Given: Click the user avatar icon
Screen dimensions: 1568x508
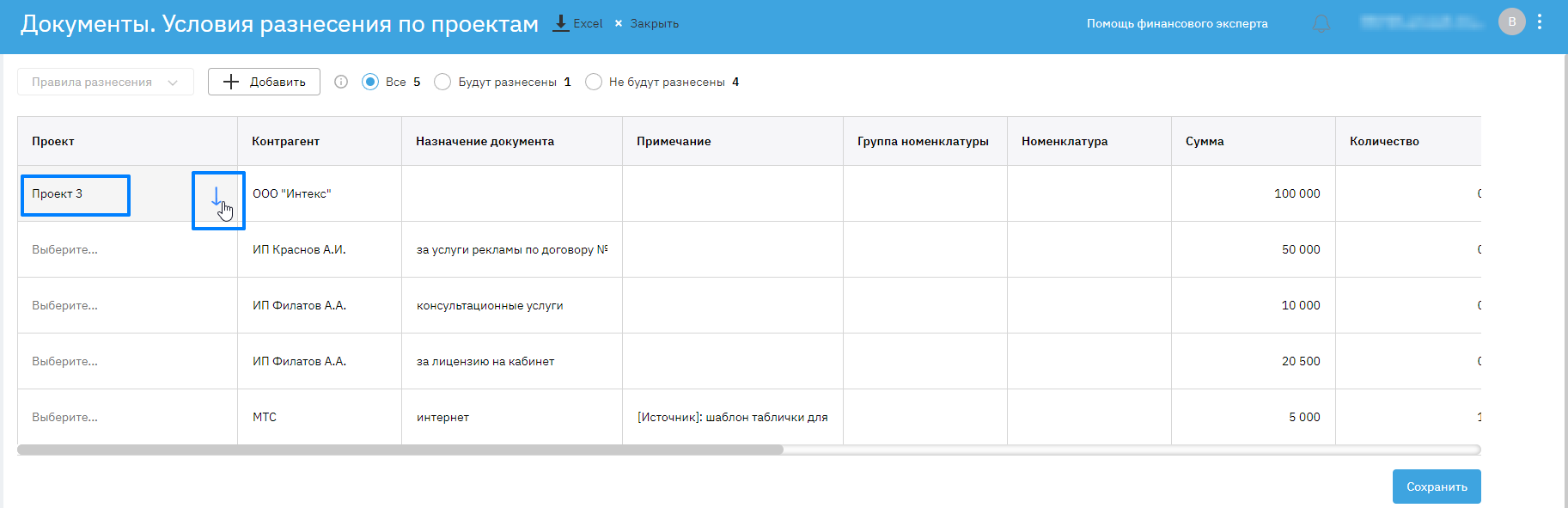Looking at the screenshot, I should click(1512, 22).
